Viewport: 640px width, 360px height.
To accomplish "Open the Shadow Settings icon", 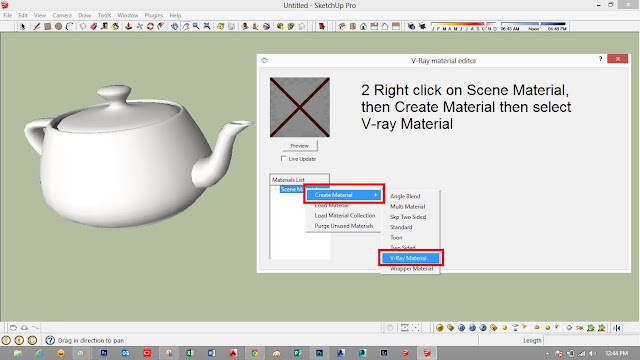I will point(411,27).
